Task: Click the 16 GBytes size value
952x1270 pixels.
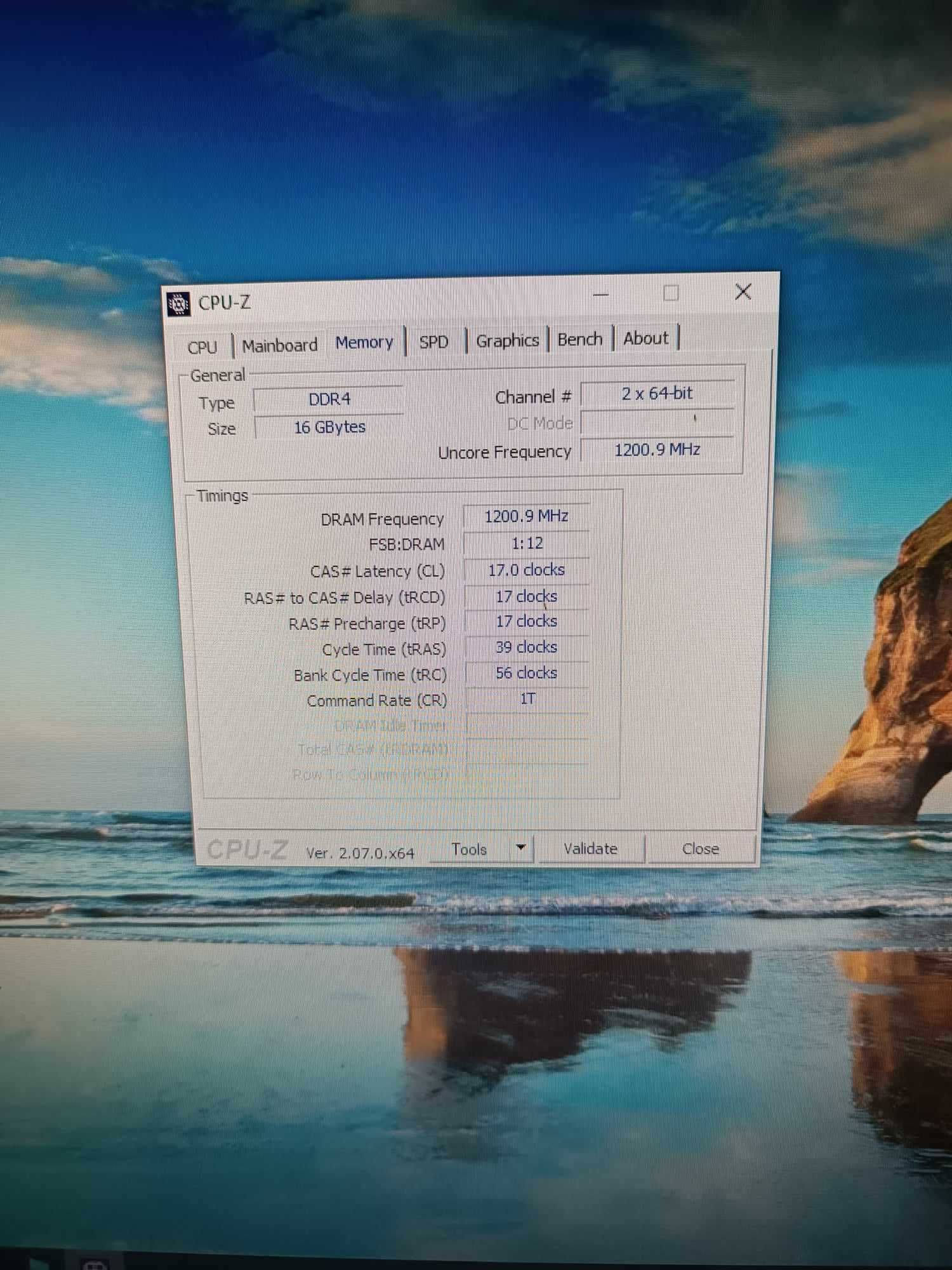Action: pos(329,427)
